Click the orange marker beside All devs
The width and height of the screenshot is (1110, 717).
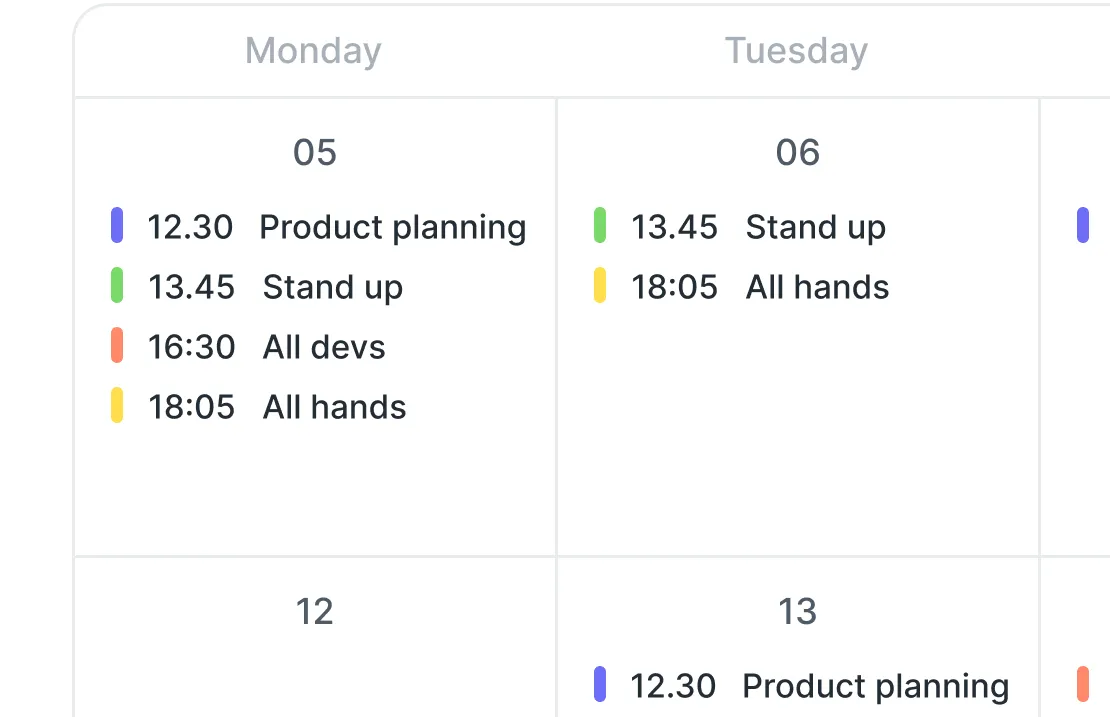[x=117, y=345]
